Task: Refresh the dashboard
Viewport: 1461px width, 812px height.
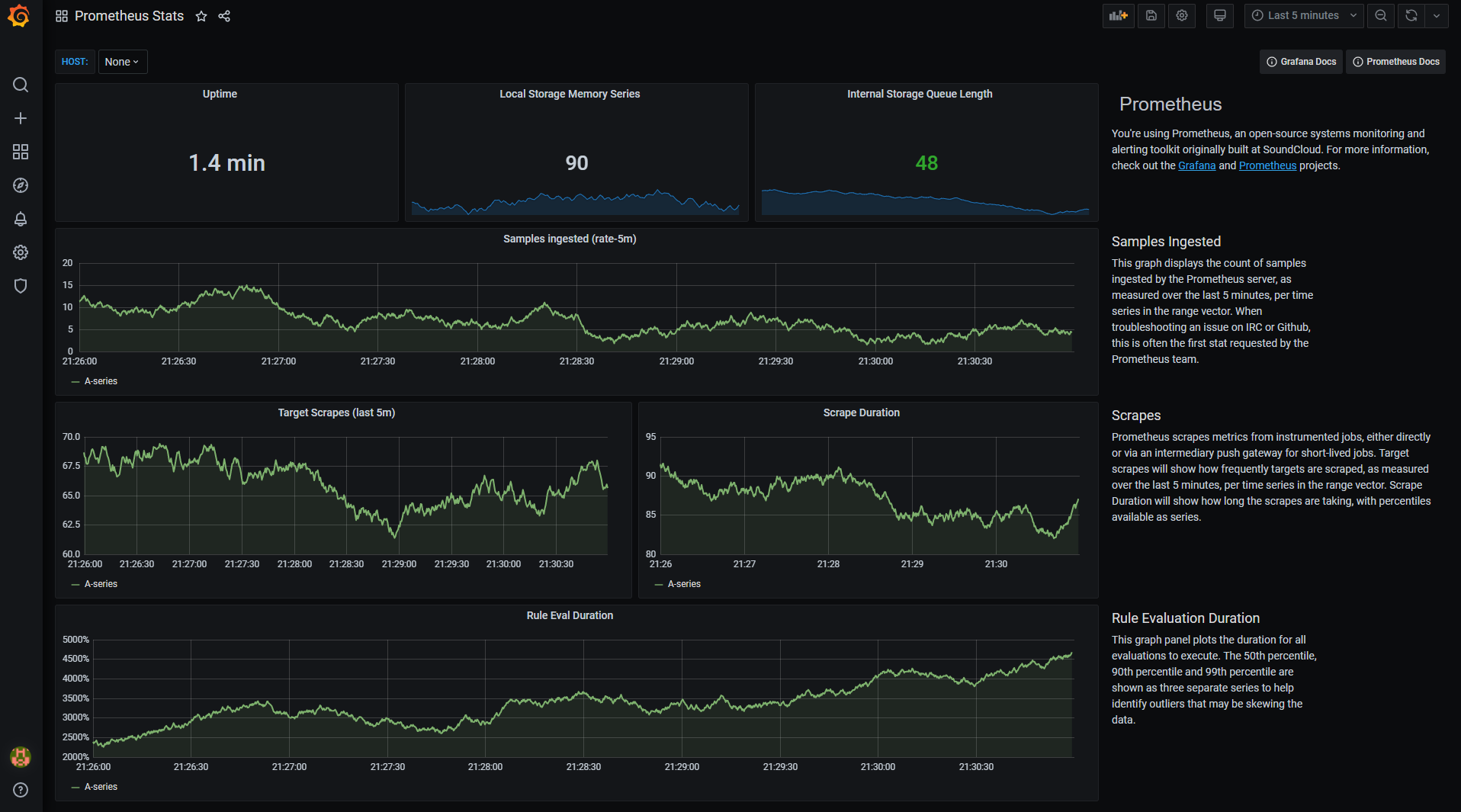Action: [x=1411, y=15]
